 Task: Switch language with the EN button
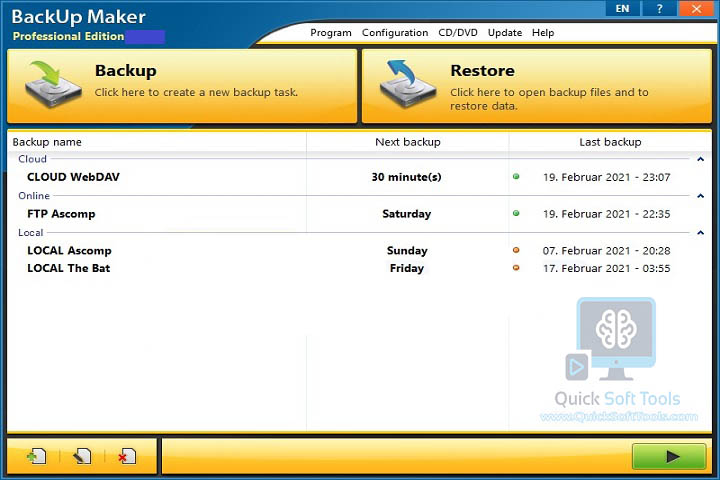click(x=623, y=9)
